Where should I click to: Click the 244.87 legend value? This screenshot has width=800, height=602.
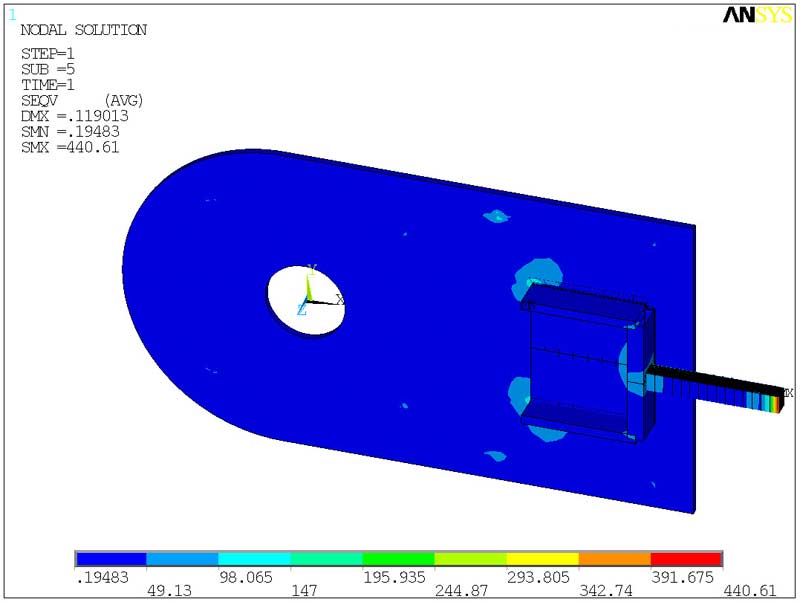click(x=461, y=591)
